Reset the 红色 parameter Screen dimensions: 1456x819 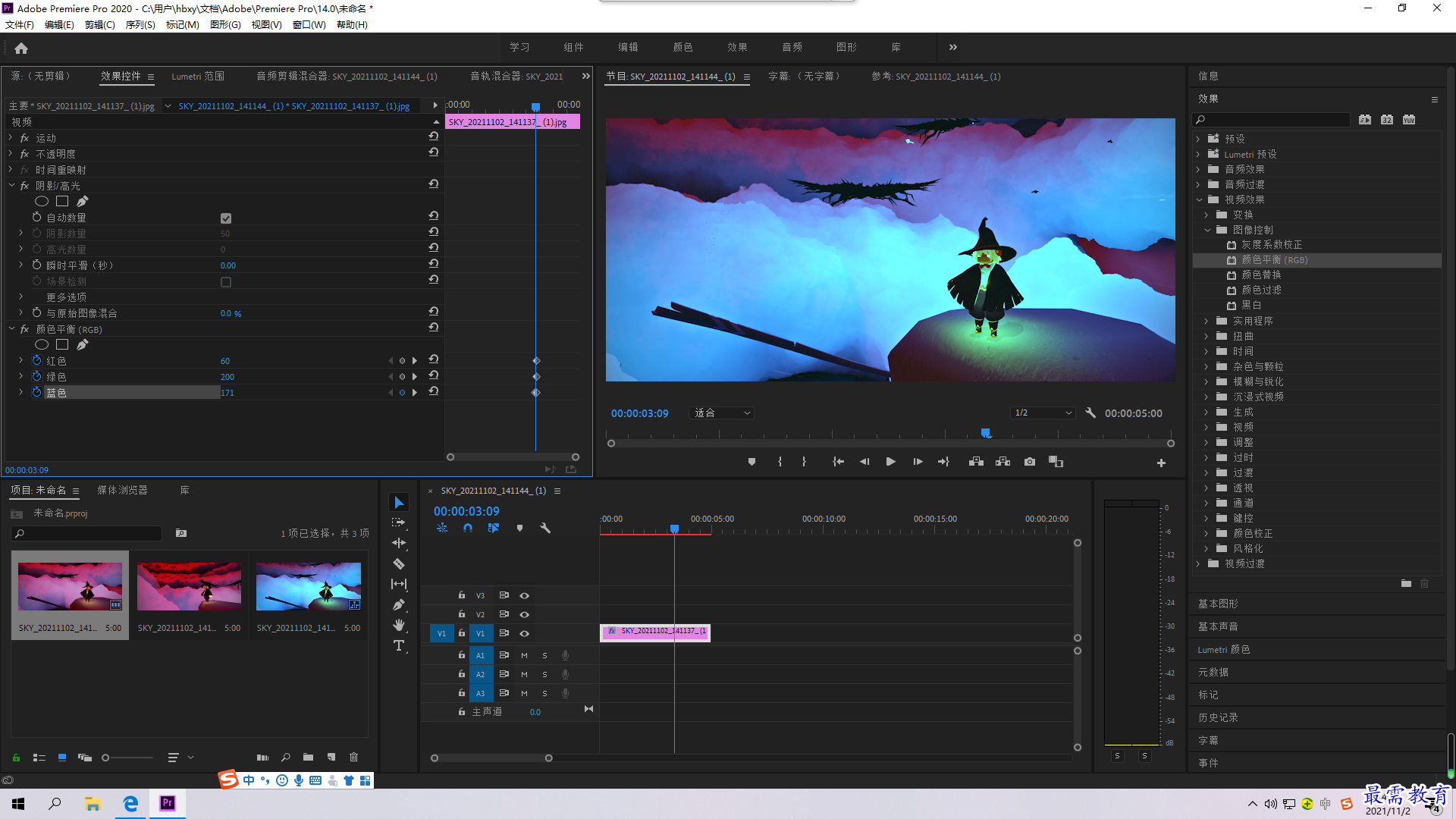[434, 359]
